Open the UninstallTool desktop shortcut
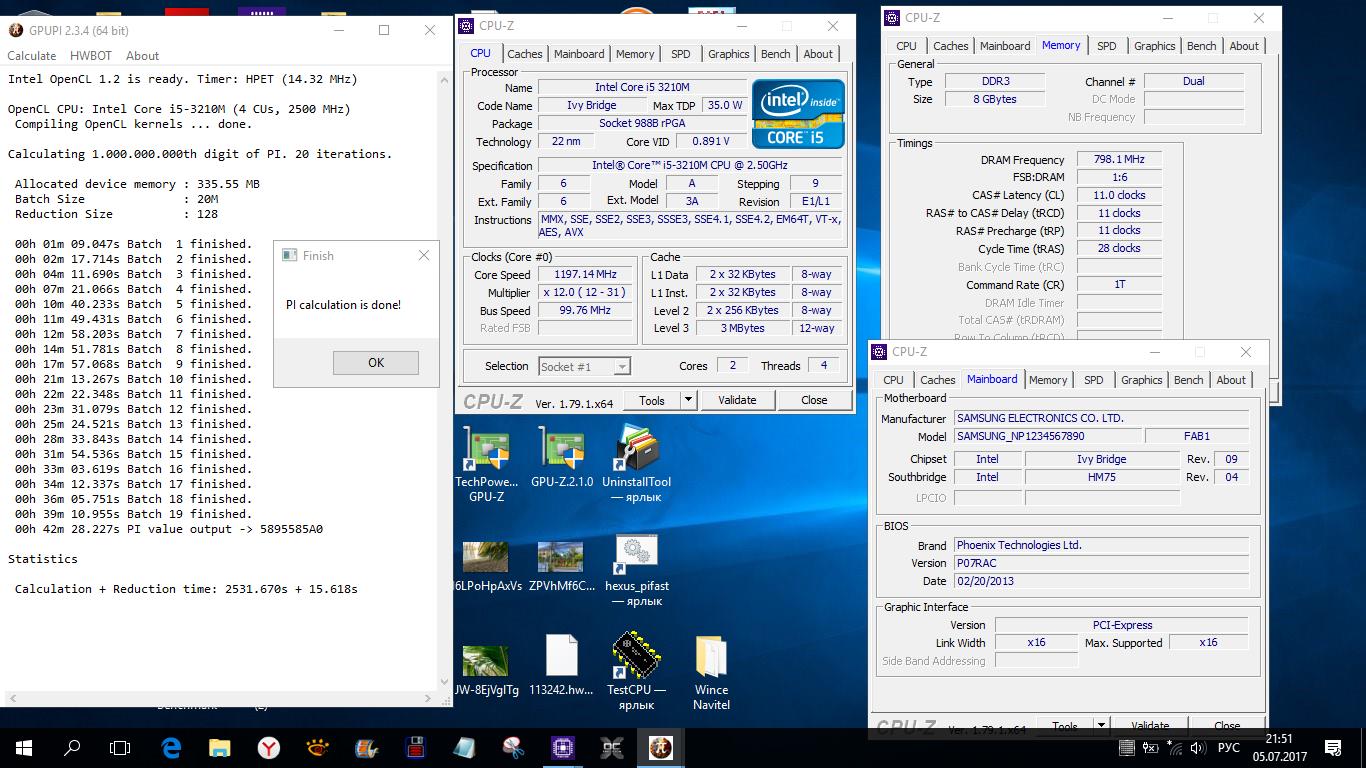This screenshot has height=768, width=1366. click(x=636, y=463)
